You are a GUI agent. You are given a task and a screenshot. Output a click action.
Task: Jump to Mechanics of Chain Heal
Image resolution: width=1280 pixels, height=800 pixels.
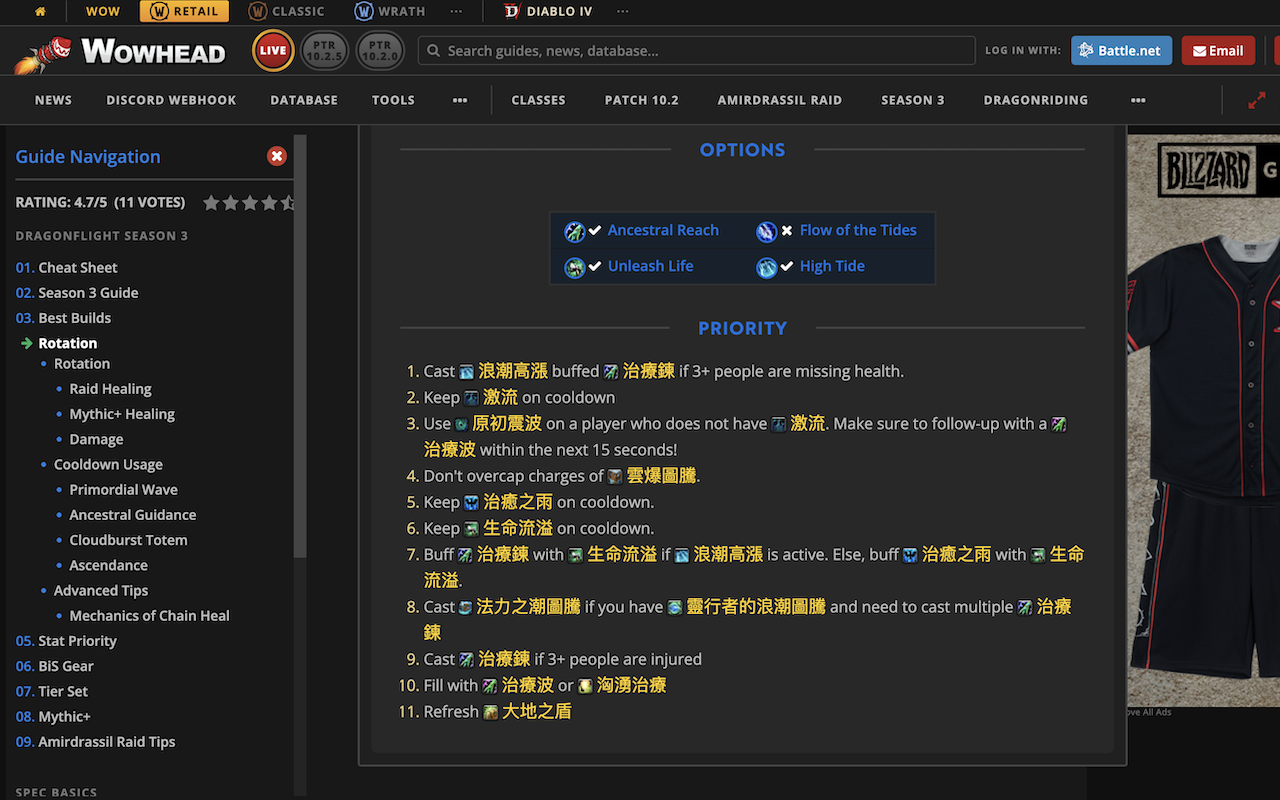(x=149, y=615)
